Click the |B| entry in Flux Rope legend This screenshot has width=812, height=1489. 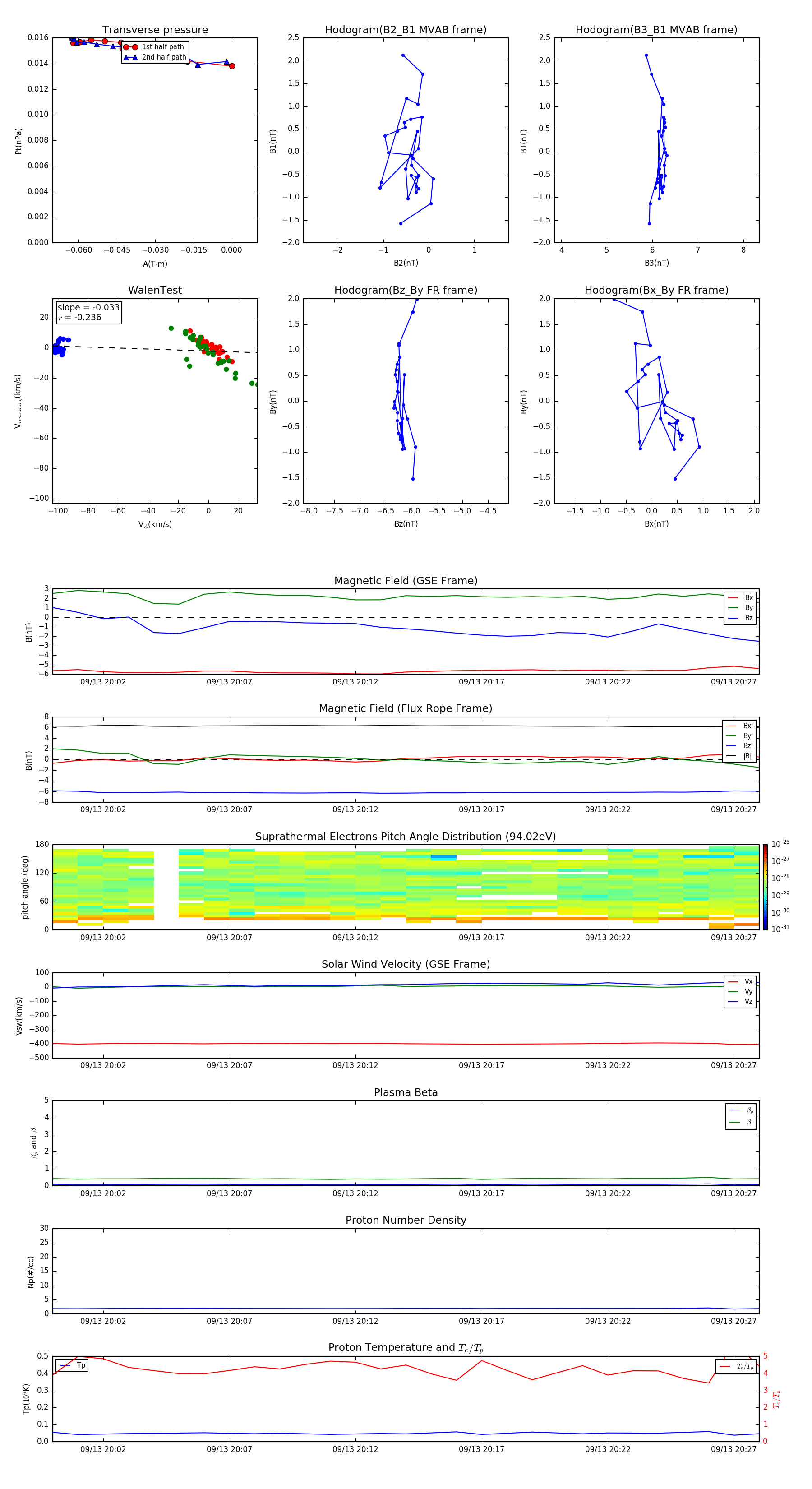[x=740, y=756]
